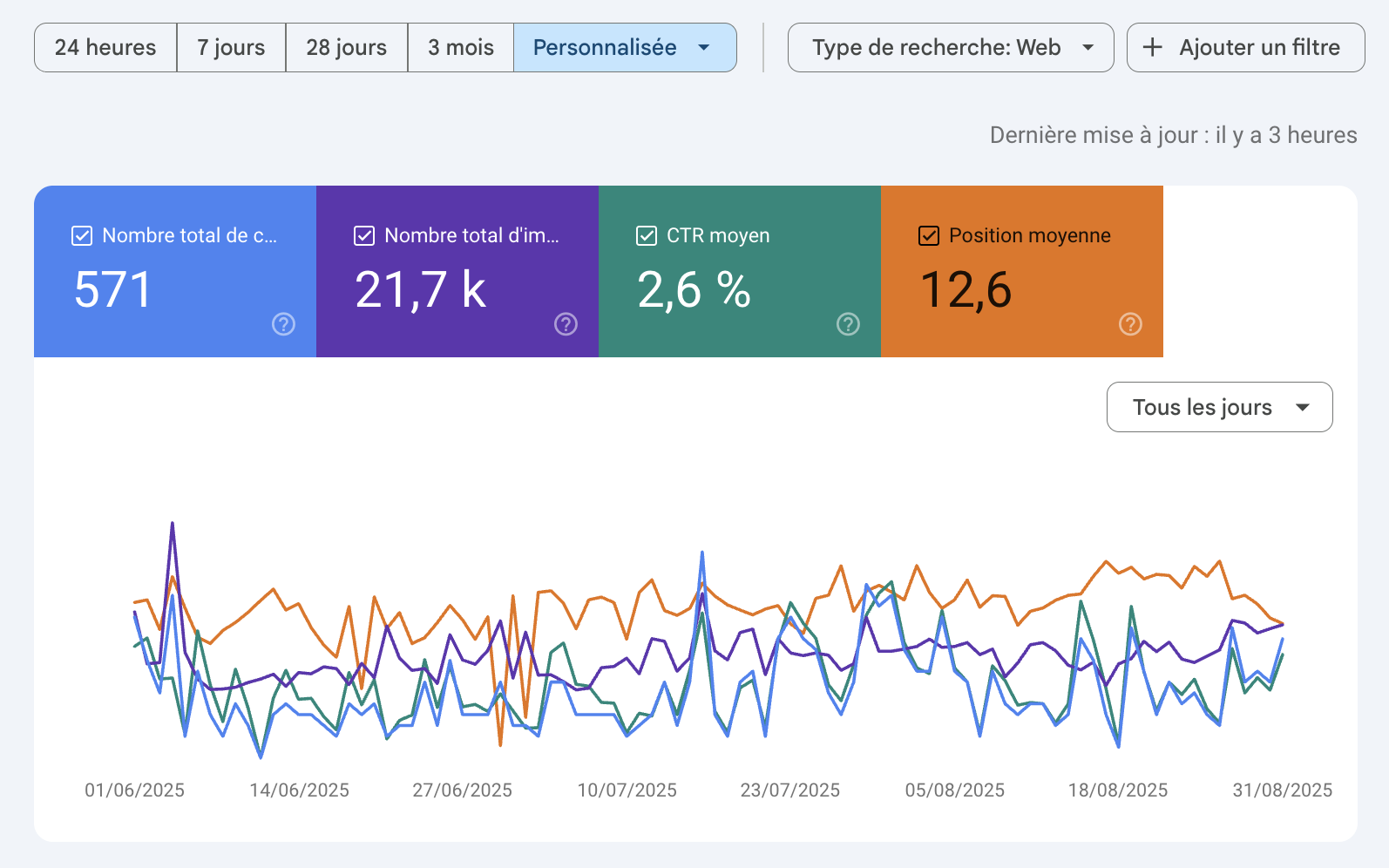Image resolution: width=1389 pixels, height=868 pixels.
Task: Open help icon on total clicks card
Action: coord(283,324)
